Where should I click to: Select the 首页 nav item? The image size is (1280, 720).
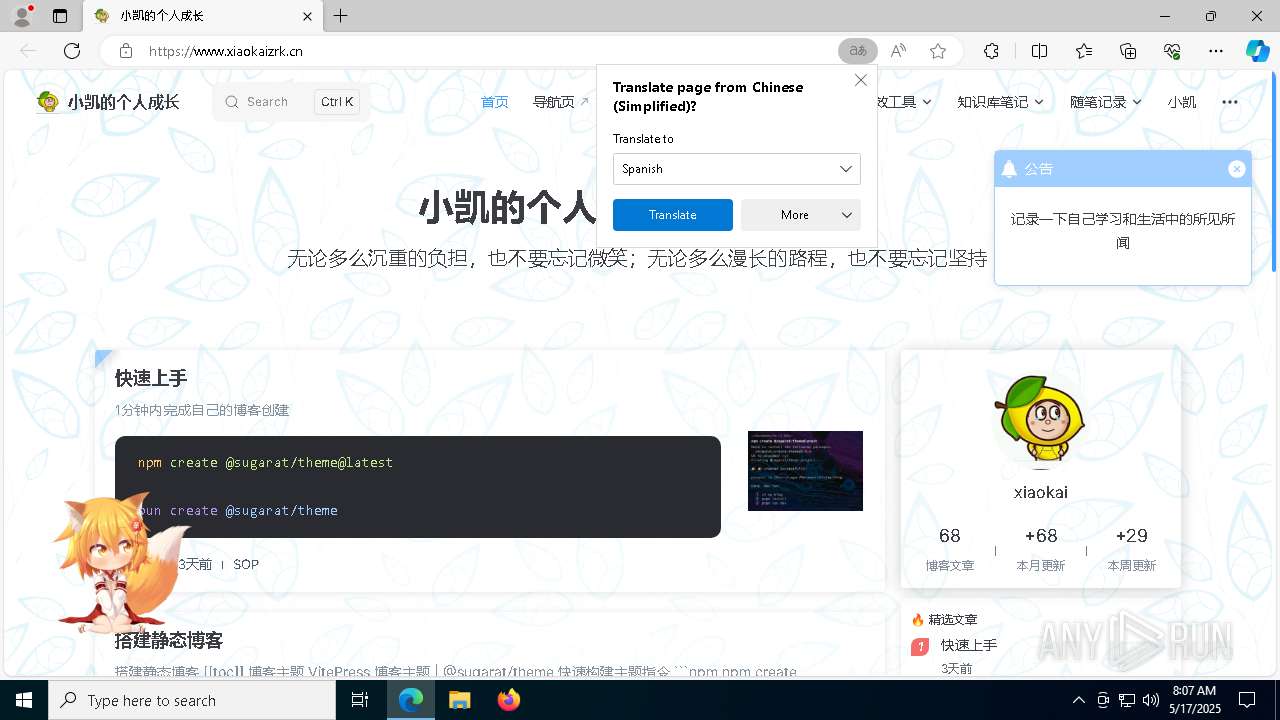tap(494, 102)
